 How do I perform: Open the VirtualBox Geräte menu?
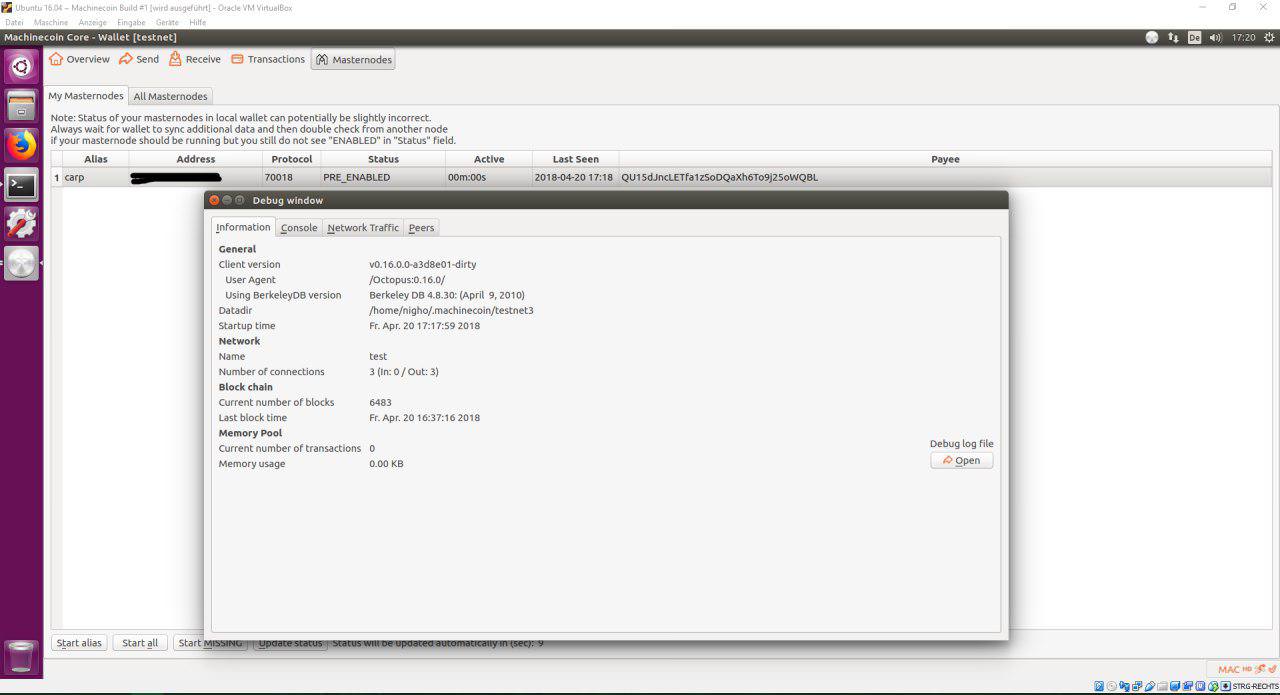point(167,22)
